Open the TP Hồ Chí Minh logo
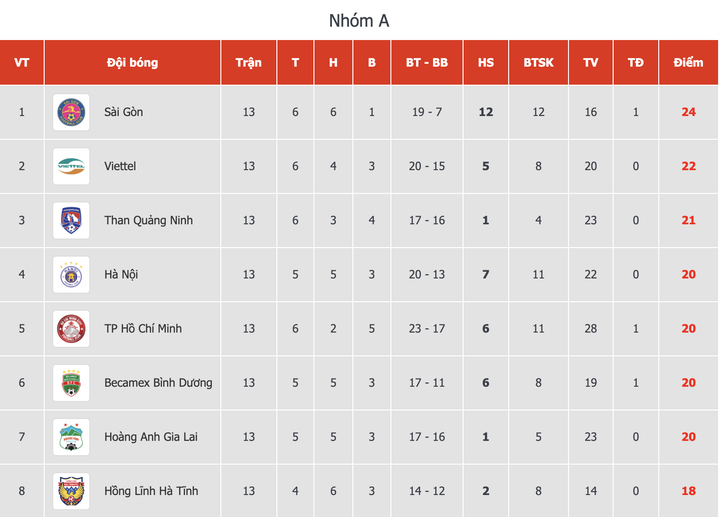The height and width of the screenshot is (517, 720). (x=71, y=328)
